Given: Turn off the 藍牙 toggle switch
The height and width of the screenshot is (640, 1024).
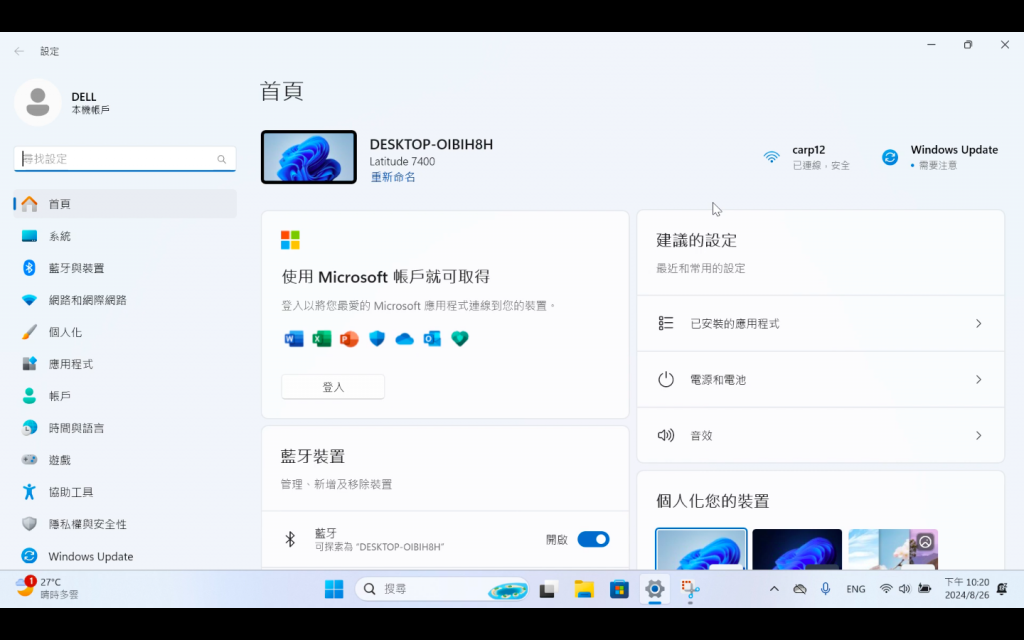Looking at the screenshot, I should 593,539.
